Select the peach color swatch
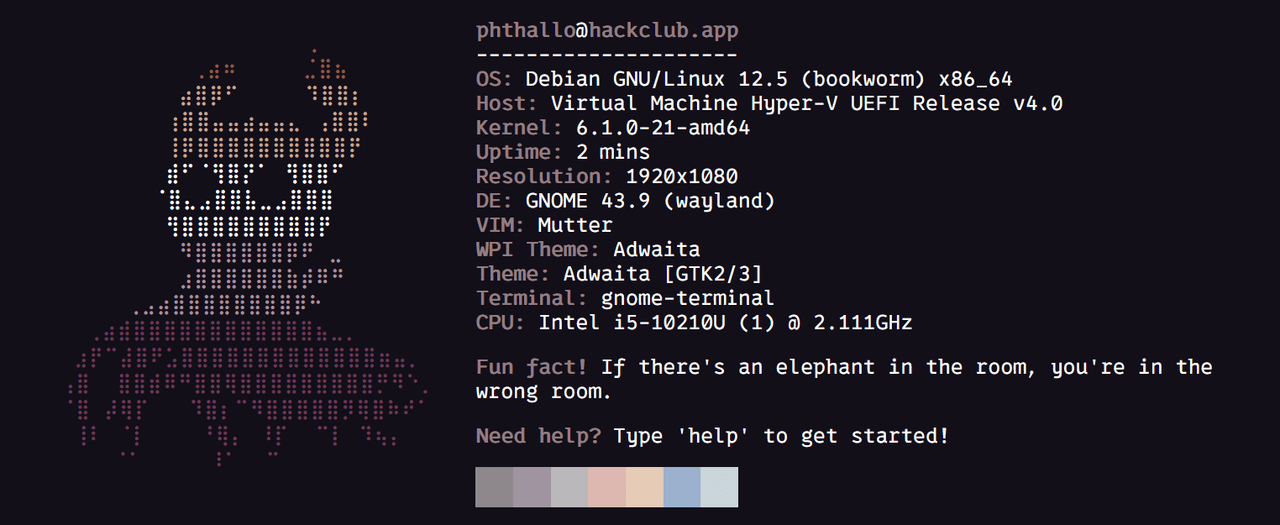Viewport: 1280px width, 525px height. tap(644, 487)
